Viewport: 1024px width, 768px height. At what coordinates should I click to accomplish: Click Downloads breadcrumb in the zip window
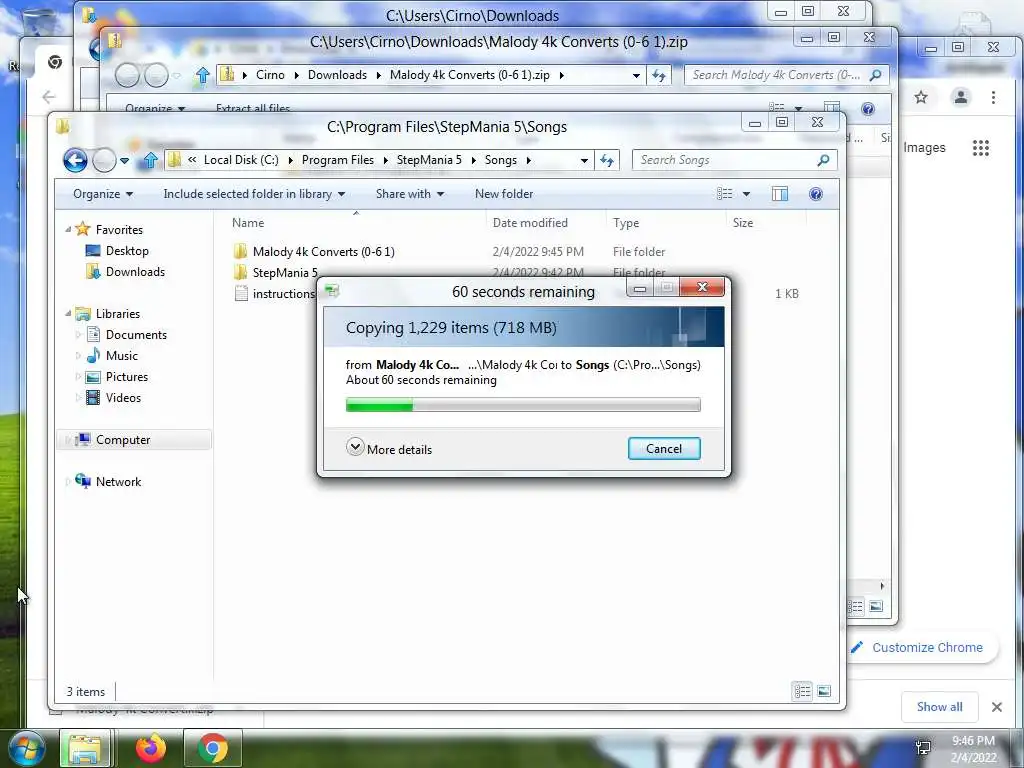(337, 75)
